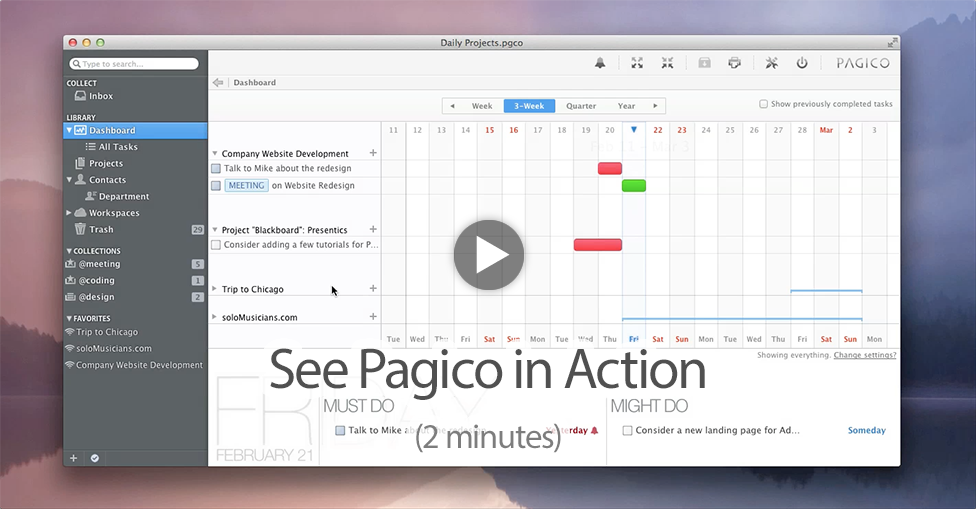
Task: Open Department under Contacts
Action: tap(117, 196)
